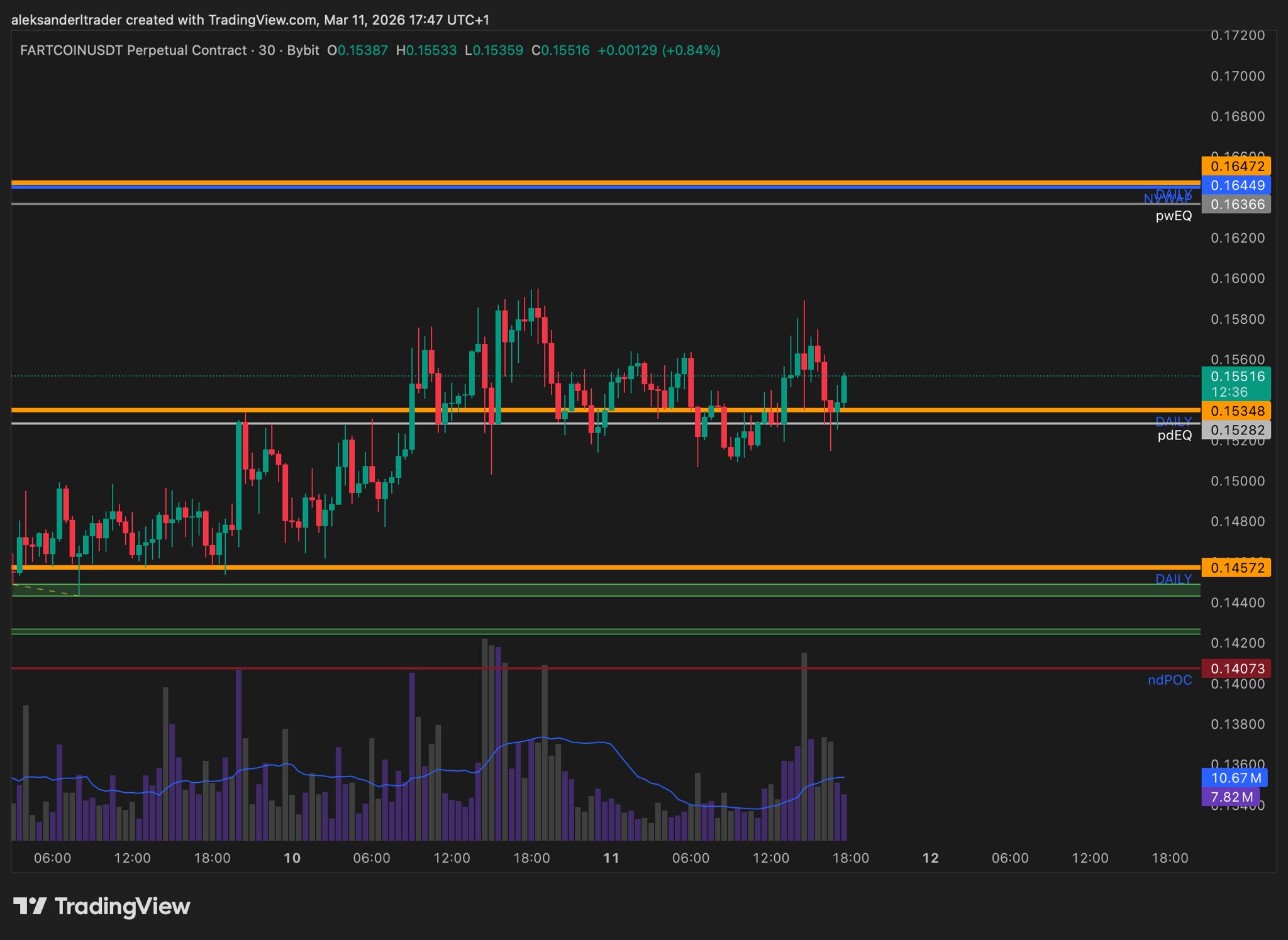This screenshot has height=940, width=1288.
Task: Click the DAILY label near 0.14572 line
Action: click(1173, 579)
